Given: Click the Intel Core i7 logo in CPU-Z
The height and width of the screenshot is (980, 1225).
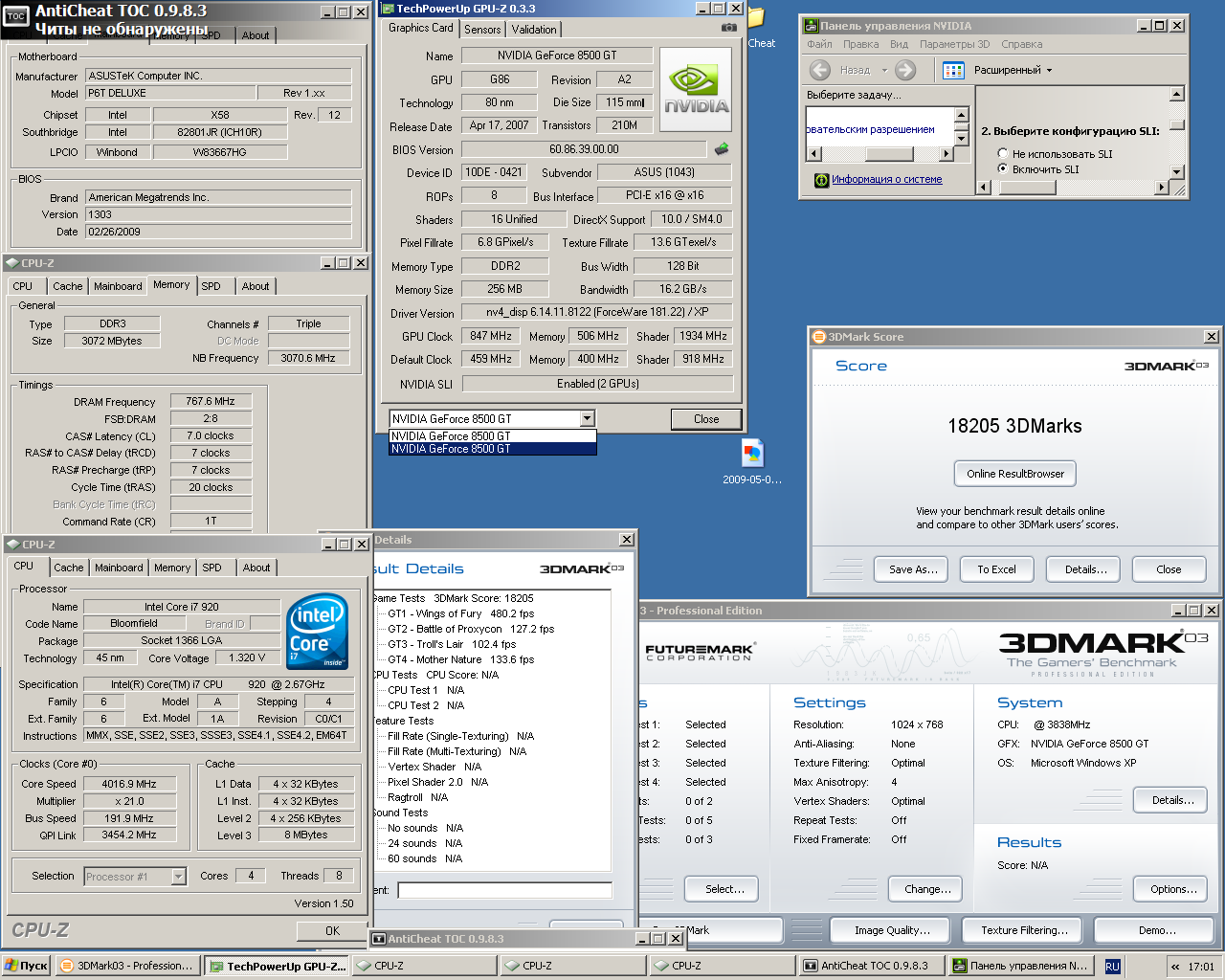Looking at the screenshot, I should pos(318,632).
